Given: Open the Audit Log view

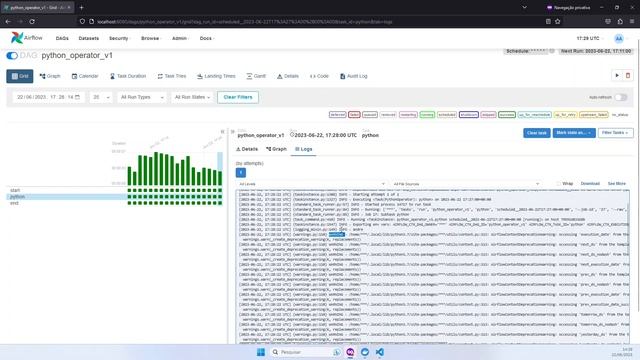Looking at the screenshot, I should coord(353,76).
